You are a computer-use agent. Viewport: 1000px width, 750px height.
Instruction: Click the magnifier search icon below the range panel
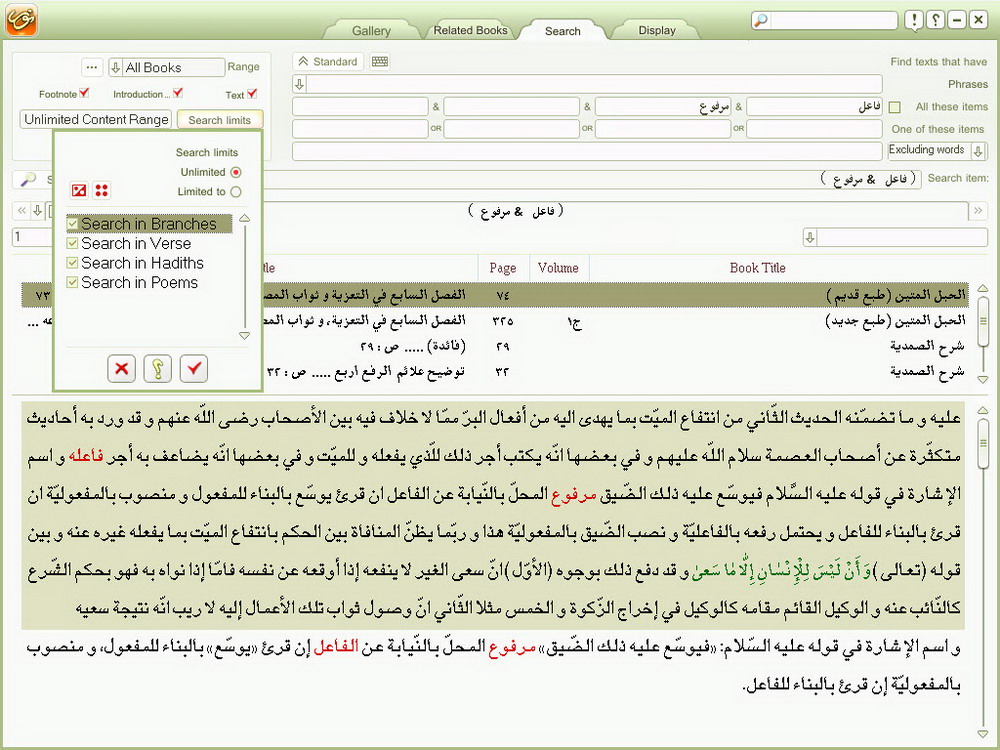click(x=28, y=180)
